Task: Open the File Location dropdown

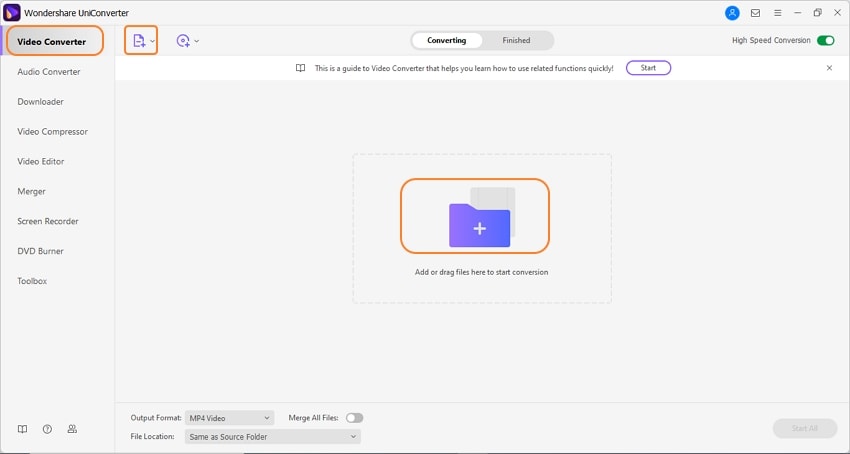Action: point(273,437)
